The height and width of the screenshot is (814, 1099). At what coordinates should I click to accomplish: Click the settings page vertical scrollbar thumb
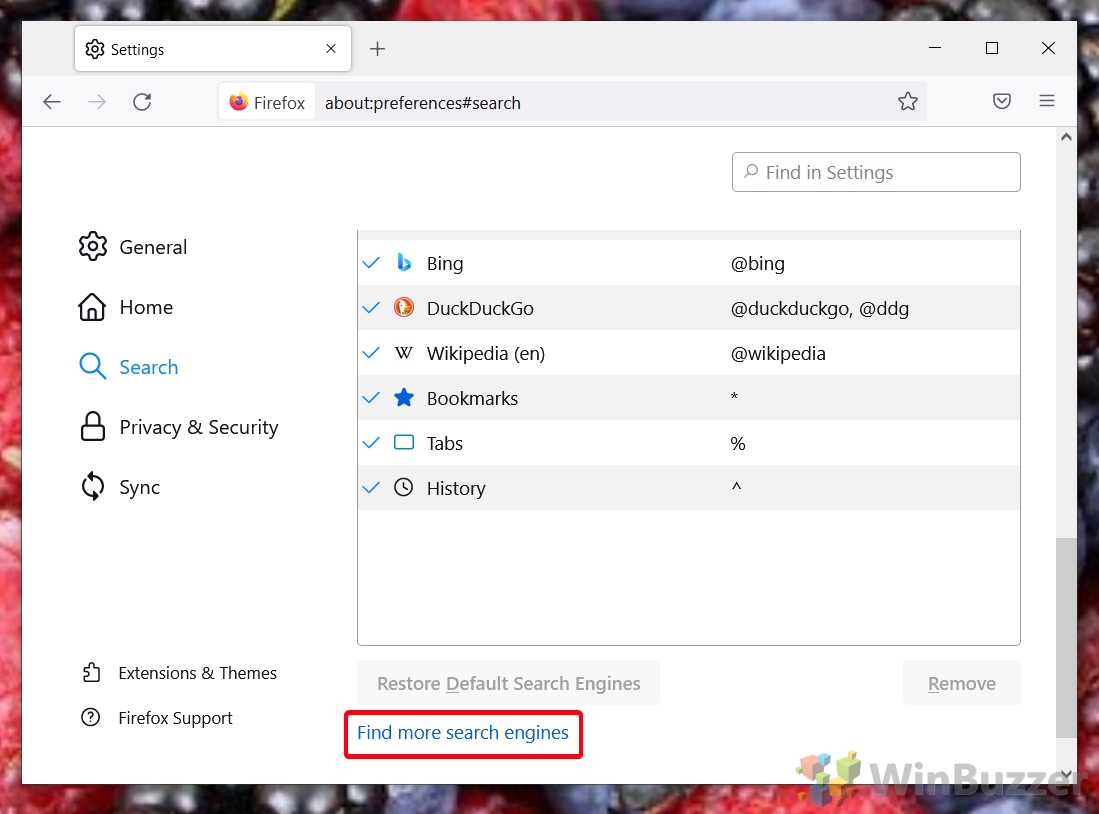pyautogui.click(x=1066, y=637)
